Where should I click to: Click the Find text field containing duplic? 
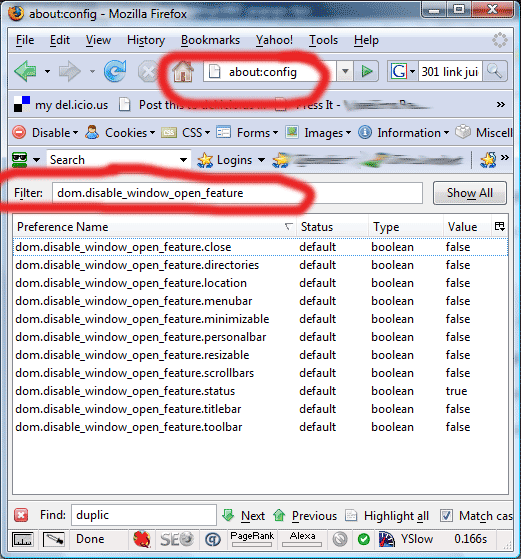click(x=144, y=515)
